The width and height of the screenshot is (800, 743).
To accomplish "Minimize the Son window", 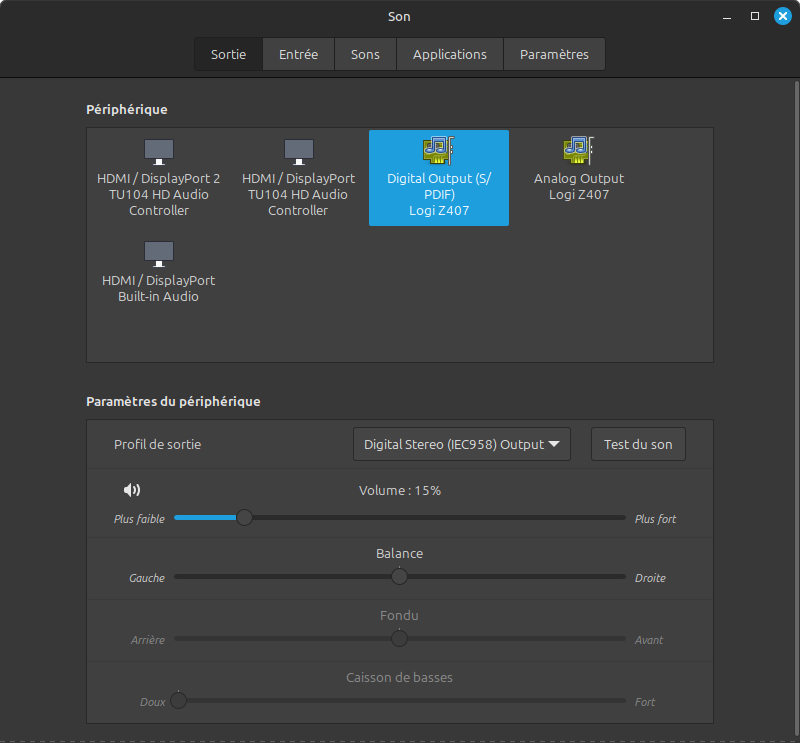I will pyautogui.click(x=726, y=16).
